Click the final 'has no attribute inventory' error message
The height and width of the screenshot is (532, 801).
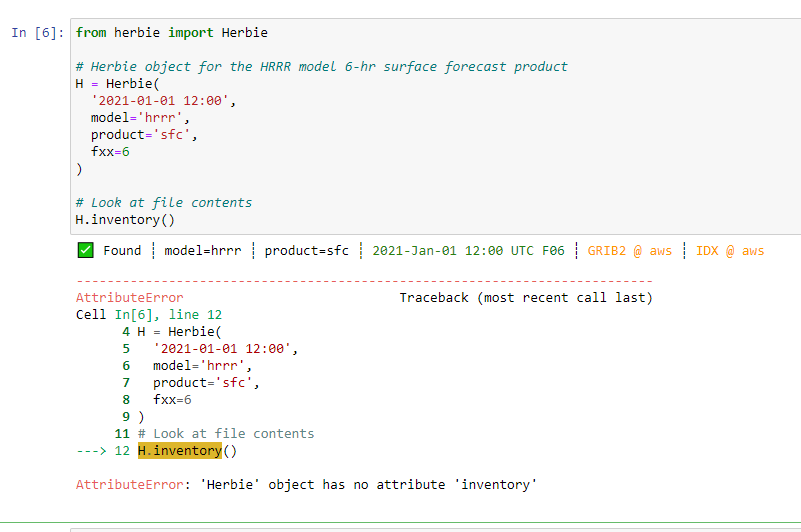point(306,484)
